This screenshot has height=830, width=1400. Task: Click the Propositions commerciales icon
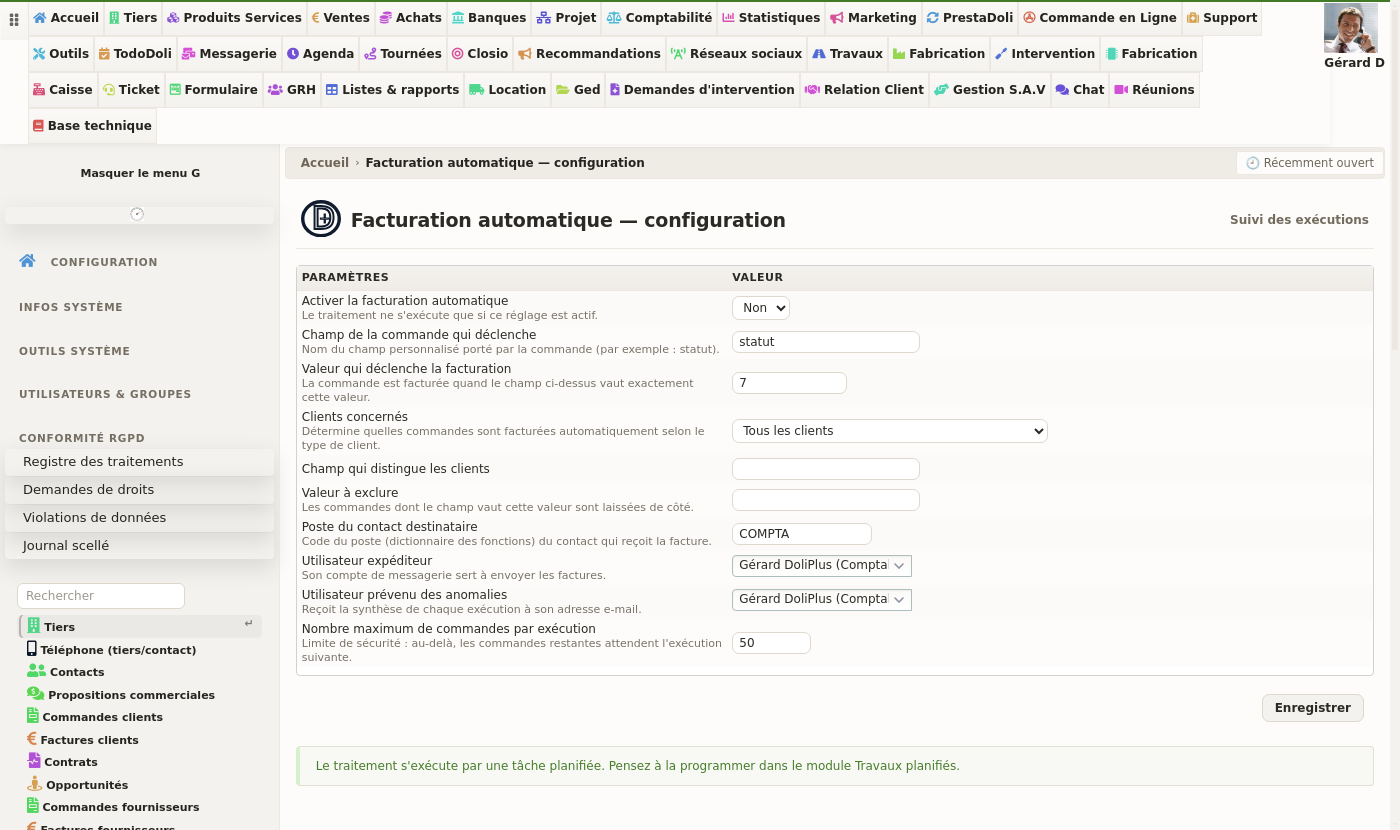[36, 694]
